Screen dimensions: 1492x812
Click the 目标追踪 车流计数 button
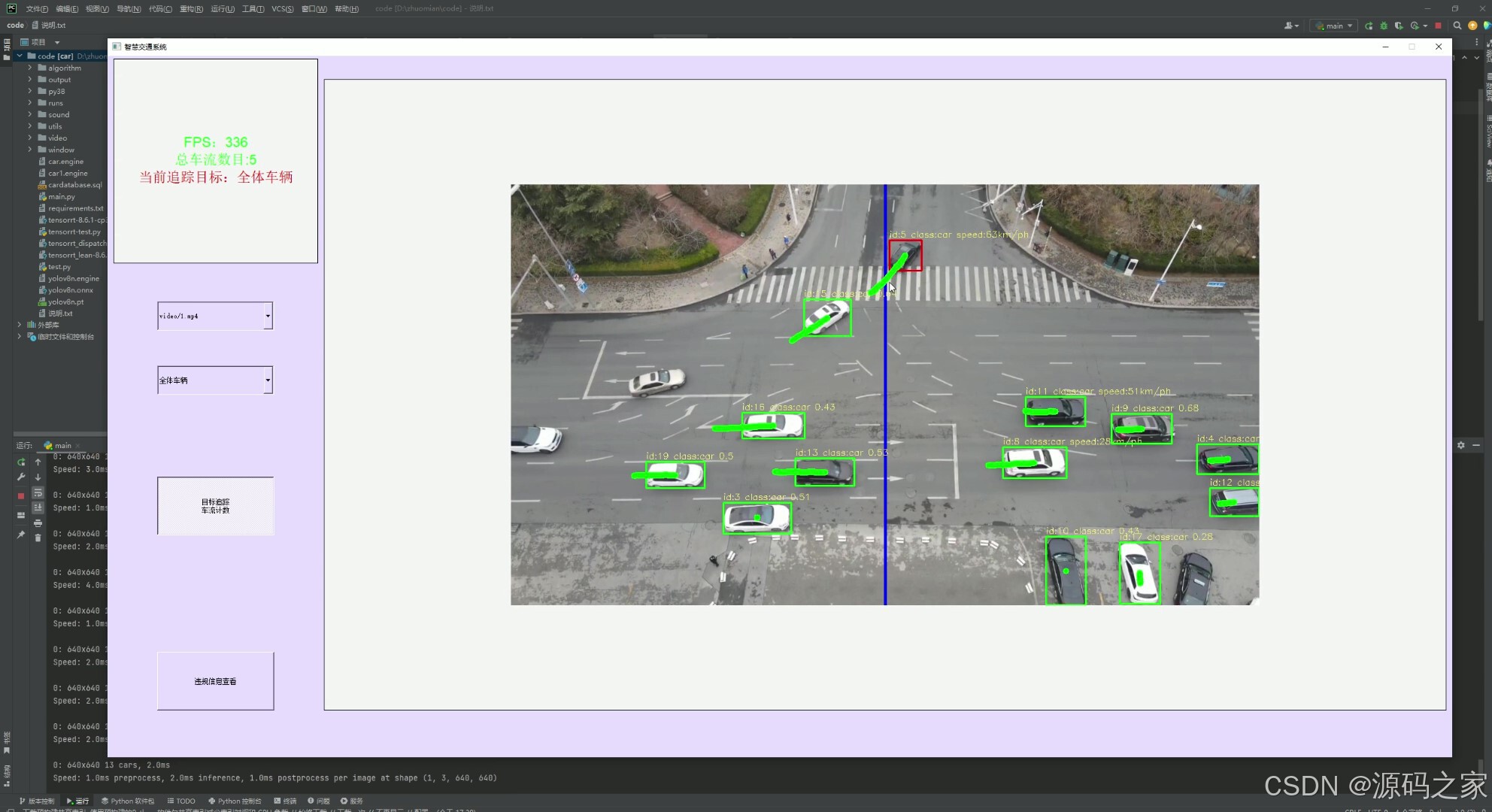215,506
